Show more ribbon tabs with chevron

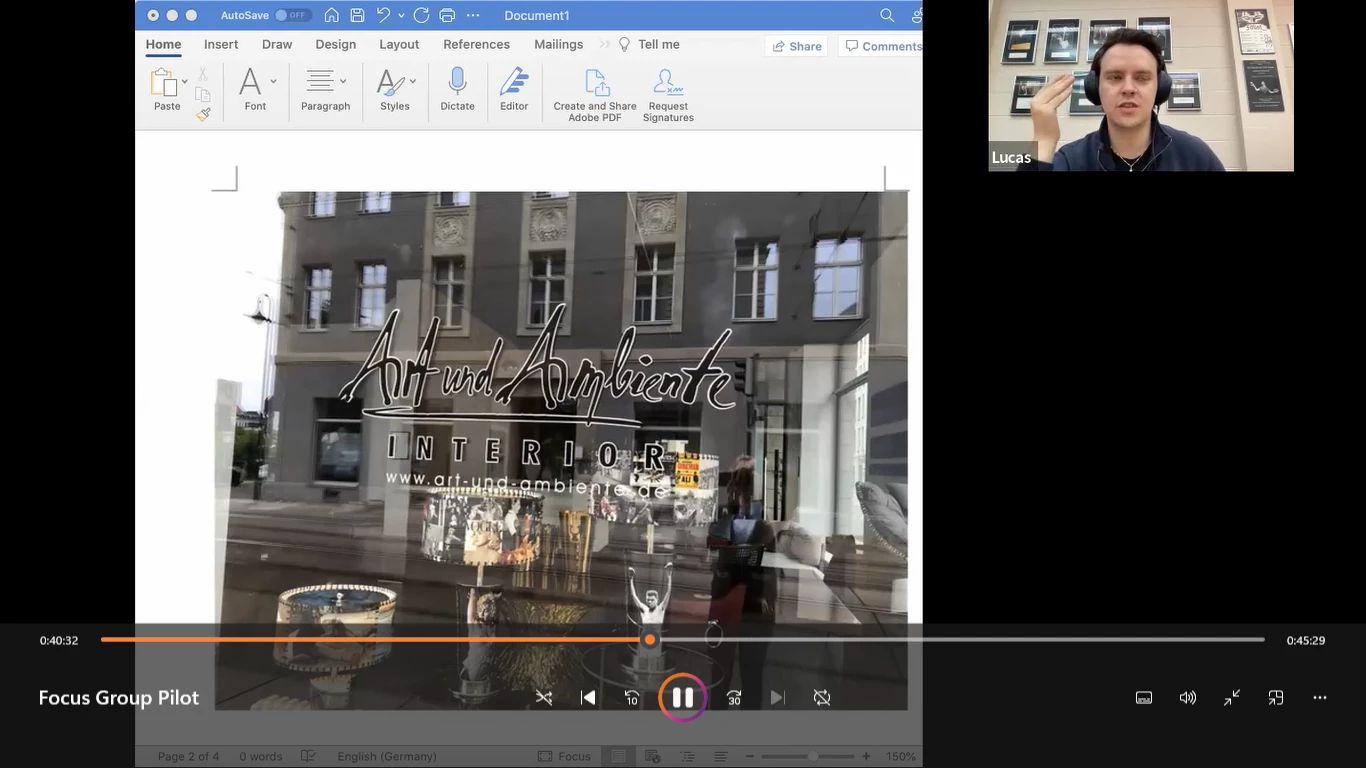coord(604,44)
